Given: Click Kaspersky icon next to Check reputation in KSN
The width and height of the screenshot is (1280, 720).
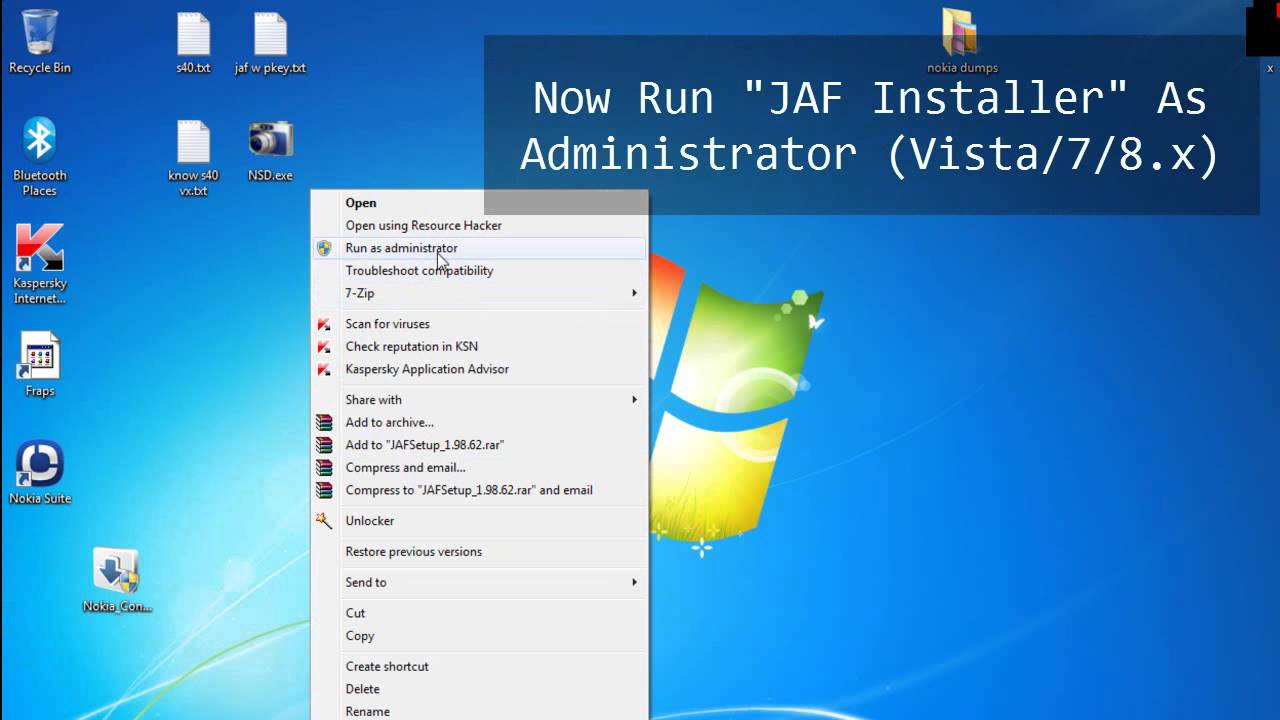Looking at the screenshot, I should pos(324,347).
